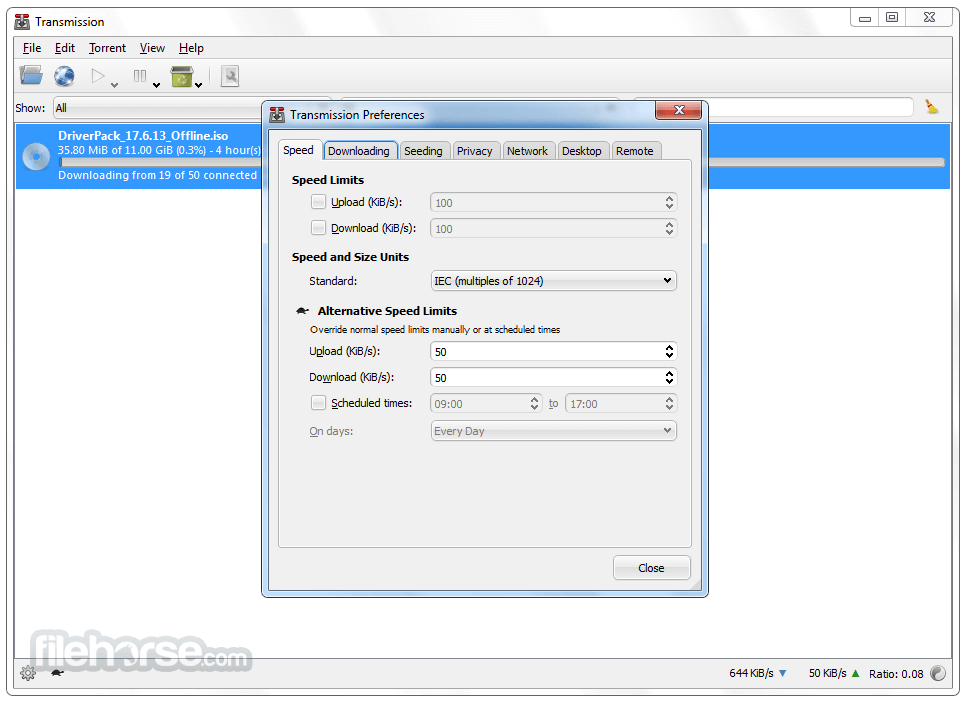Click the 50 KiB/s upload speed text
Viewport: 966px width, 702px height.
[x=827, y=673]
